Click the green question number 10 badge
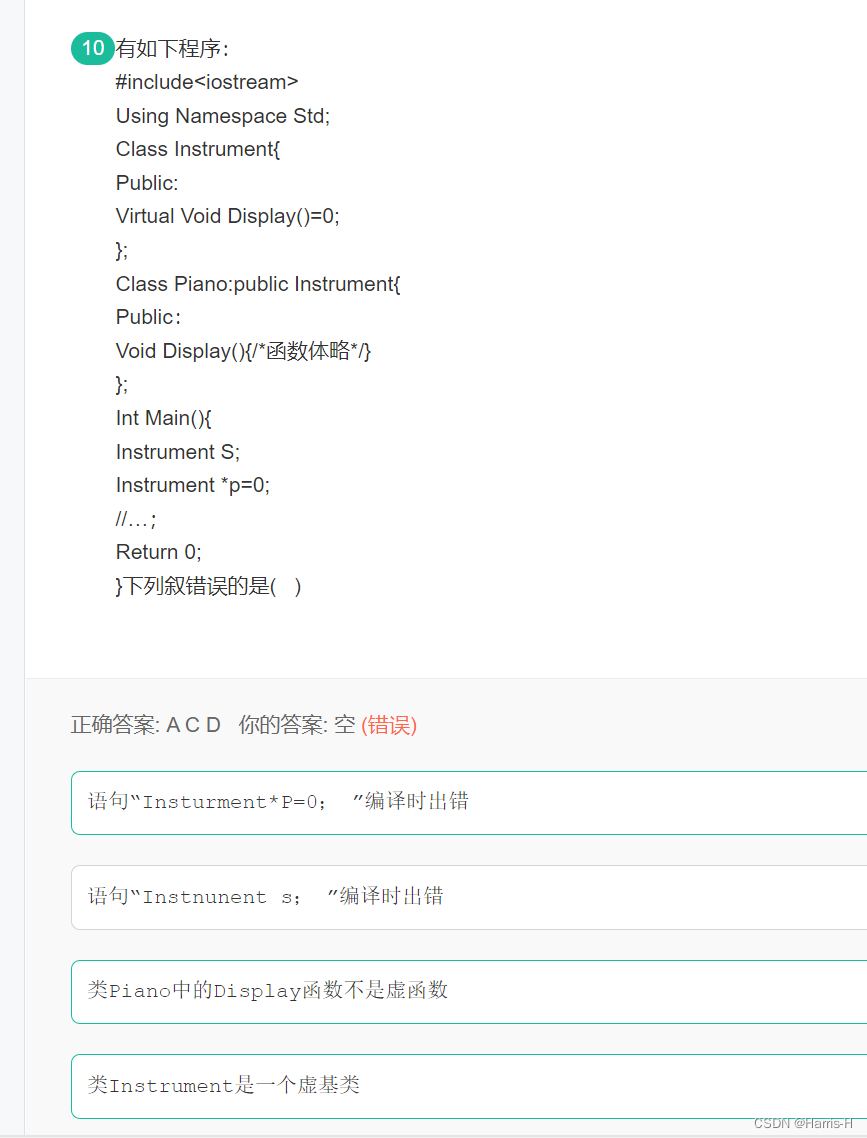Image resolution: width=867 pixels, height=1138 pixels. [92, 49]
